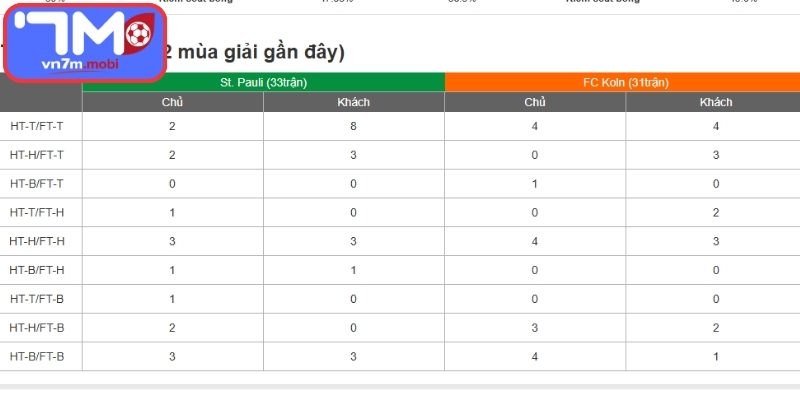800x400 pixels.
Task: Click St. Pauli's Chủ column header
Action: pos(172,102)
